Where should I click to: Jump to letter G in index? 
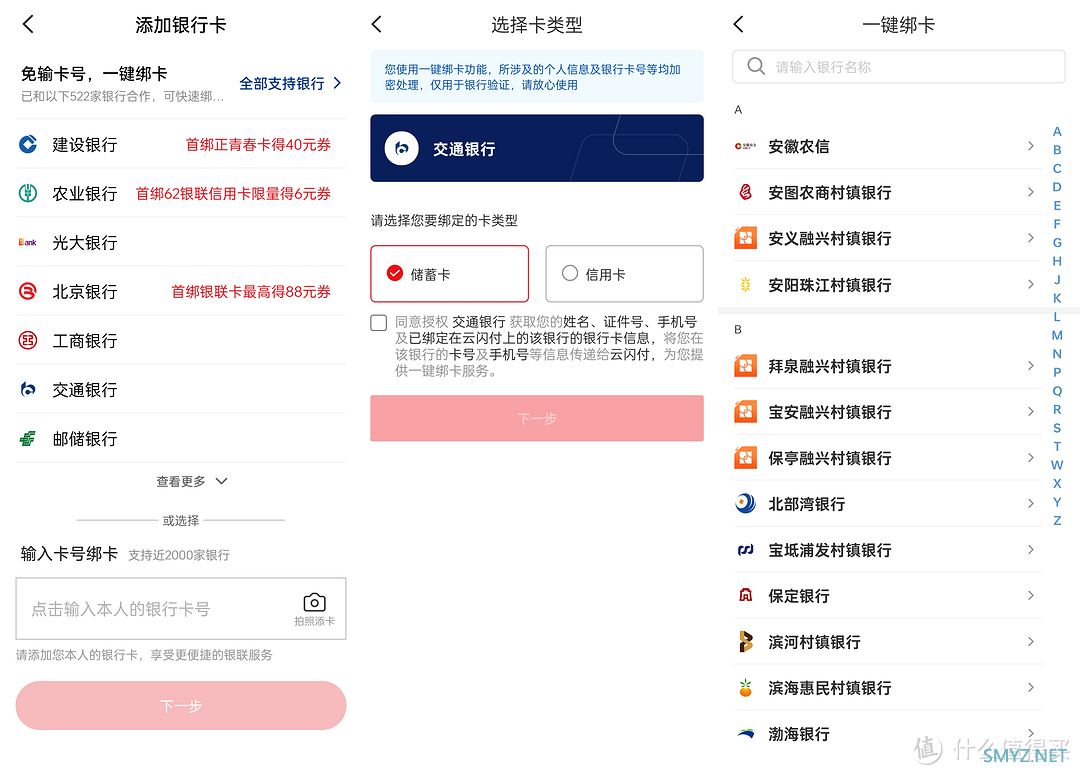1057,242
